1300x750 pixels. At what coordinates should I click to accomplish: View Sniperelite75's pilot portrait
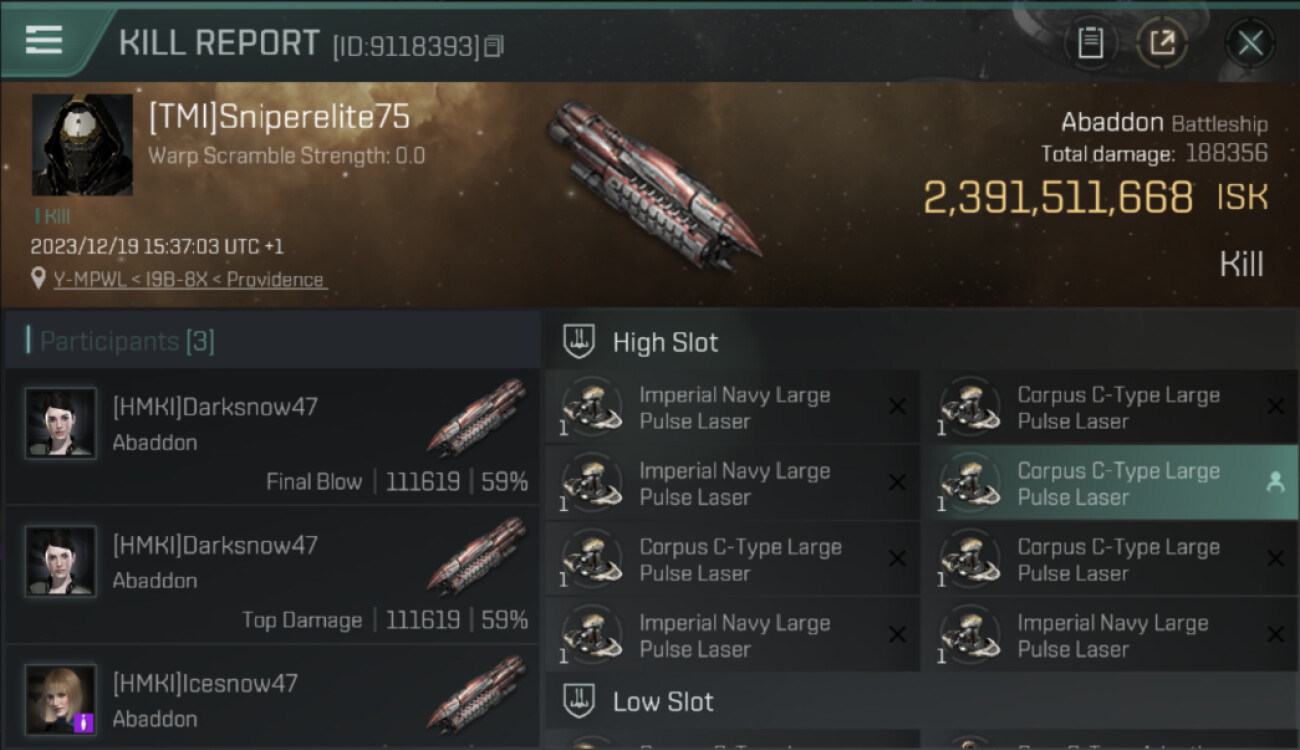pyautogui.click(x=82, y=145)
